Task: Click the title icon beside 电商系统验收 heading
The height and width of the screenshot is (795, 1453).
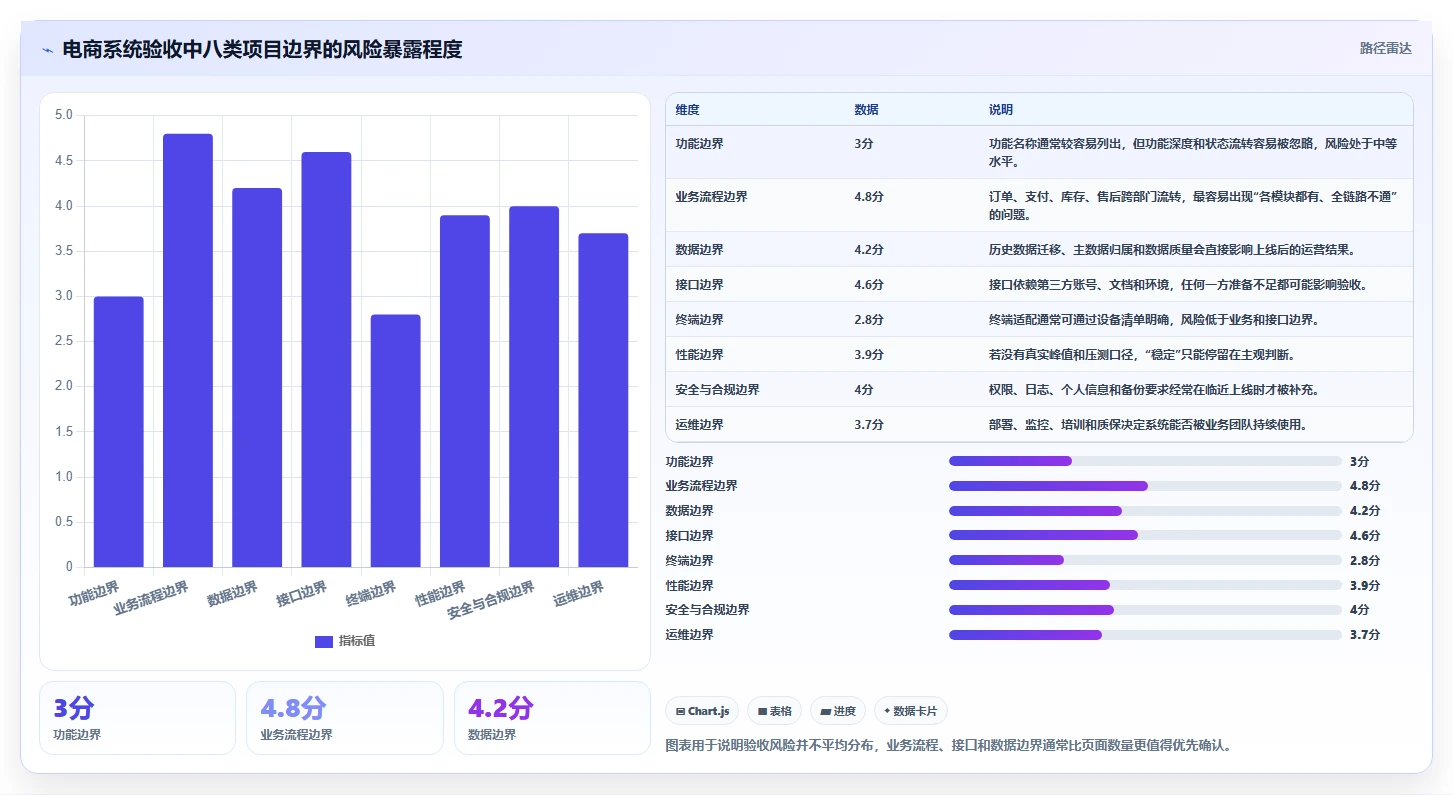Action: pyautogui.click(x=47, y=50)
